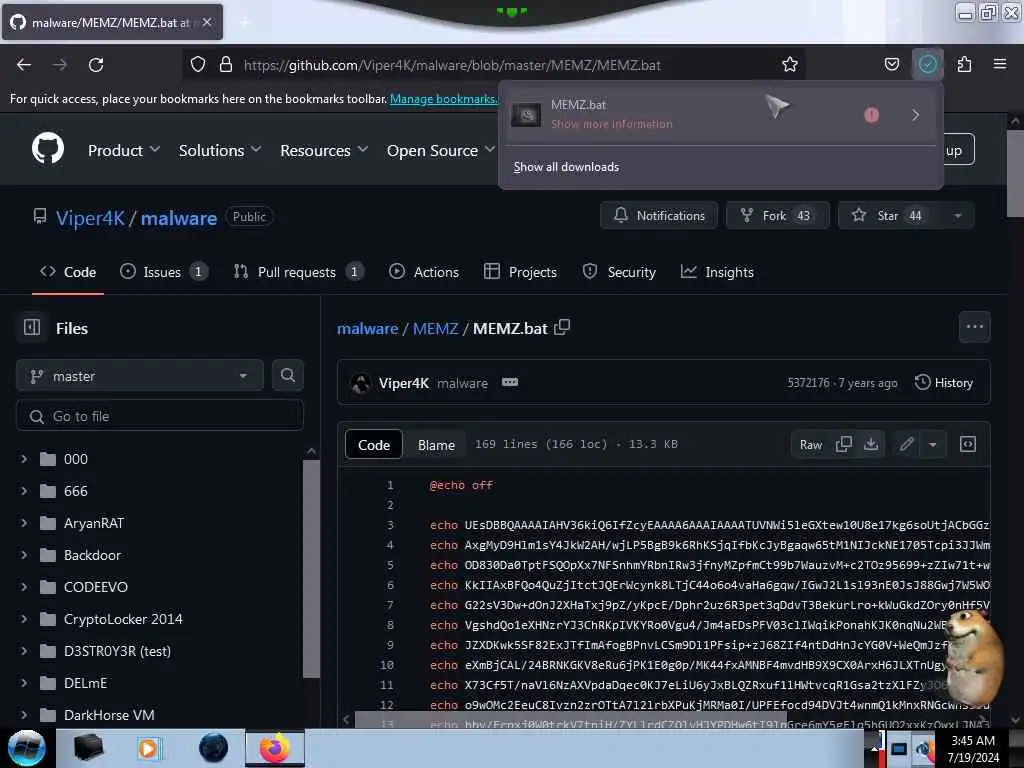1024x768 pixels.
Task: Click the blocked download warning icon
Action: tap(871, 115)
